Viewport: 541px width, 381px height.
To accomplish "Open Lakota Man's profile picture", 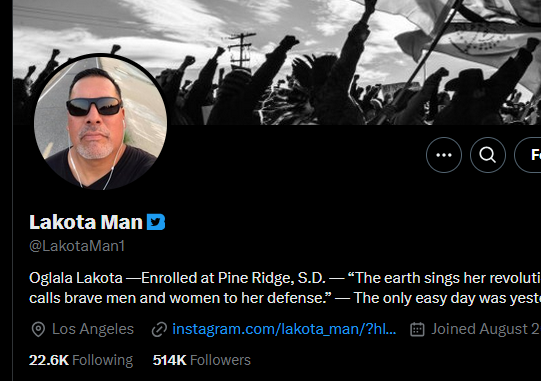I will (100, 123).
